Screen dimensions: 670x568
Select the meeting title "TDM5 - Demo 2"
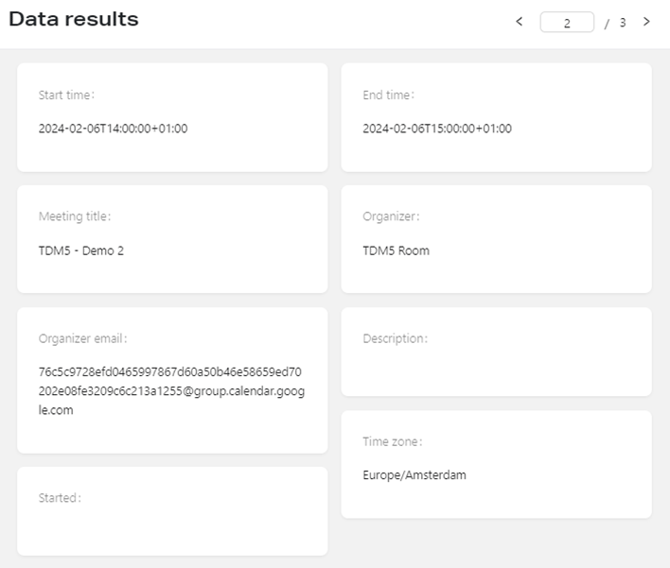click(x=81, y=250)
